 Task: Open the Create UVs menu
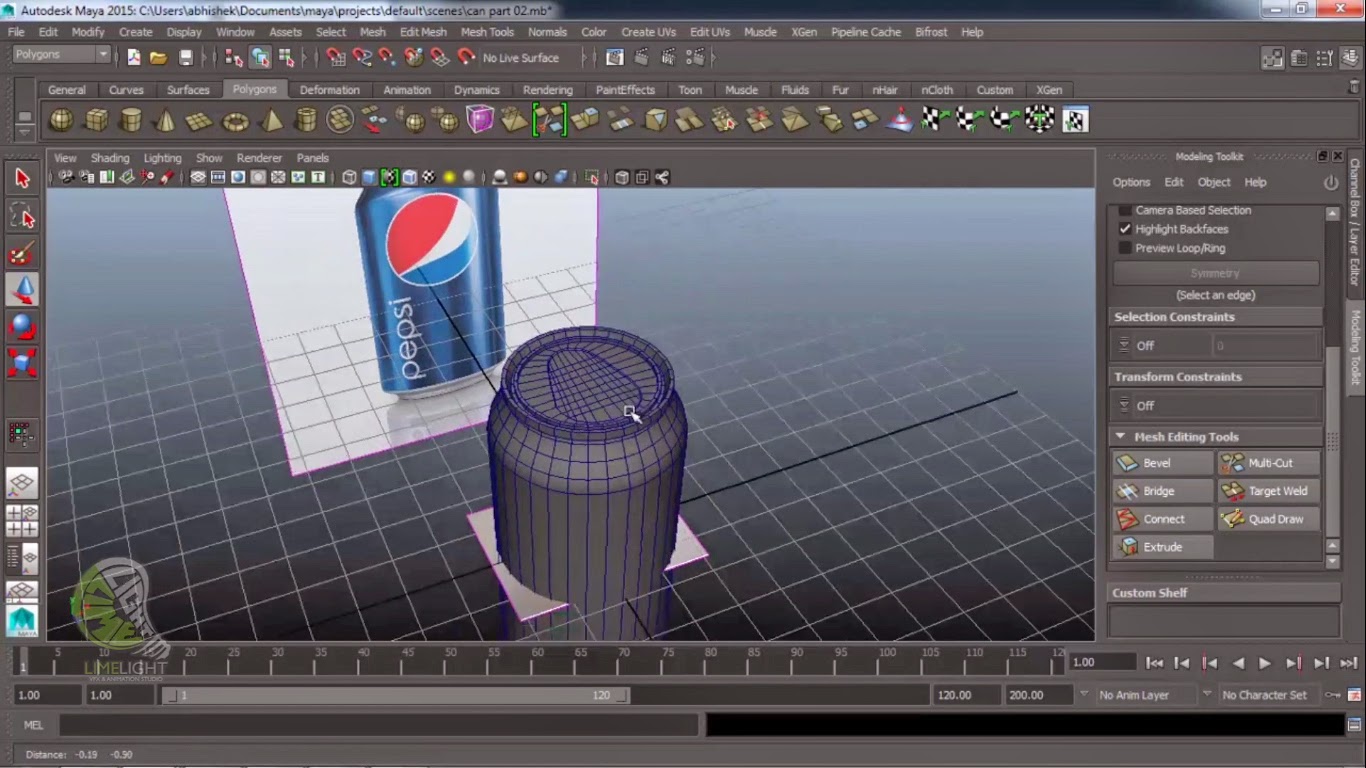point(648,32)
